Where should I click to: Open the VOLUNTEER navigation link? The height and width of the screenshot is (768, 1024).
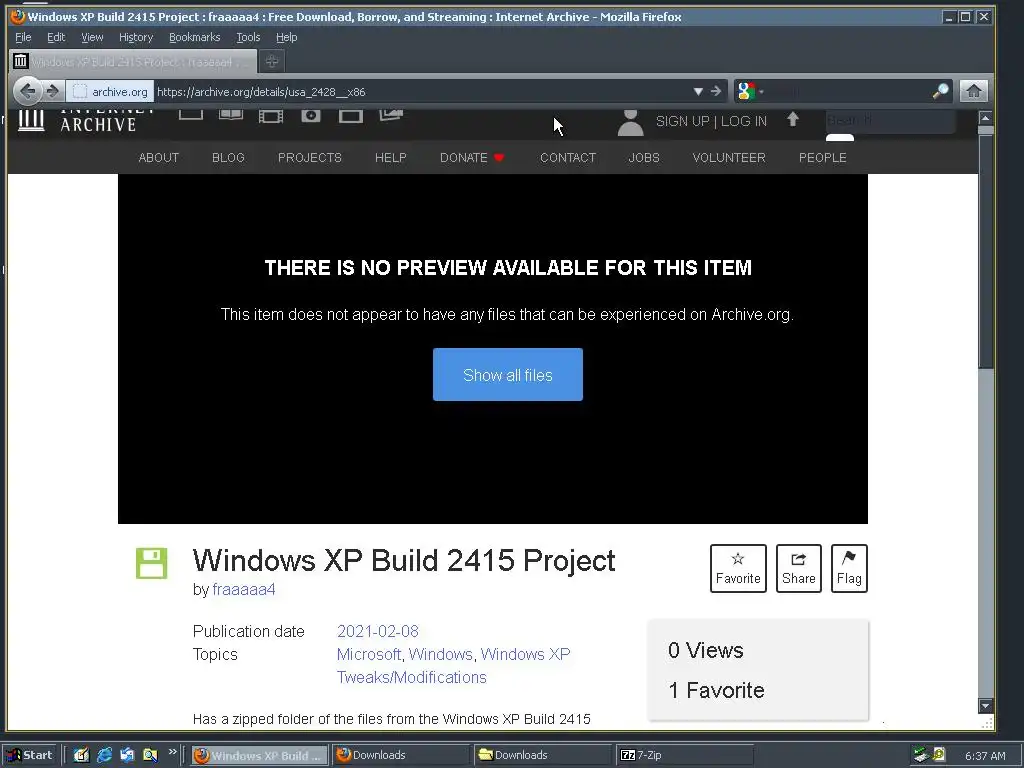click(729, 157)
